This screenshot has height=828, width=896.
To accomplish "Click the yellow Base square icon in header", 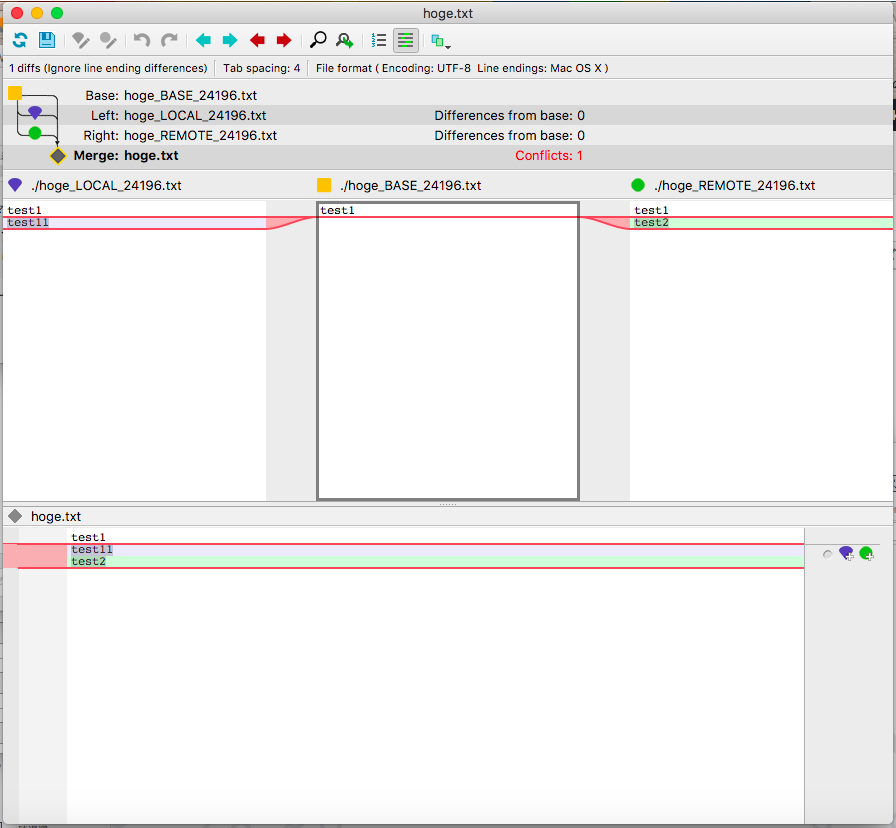I will (x=15, y=93).
